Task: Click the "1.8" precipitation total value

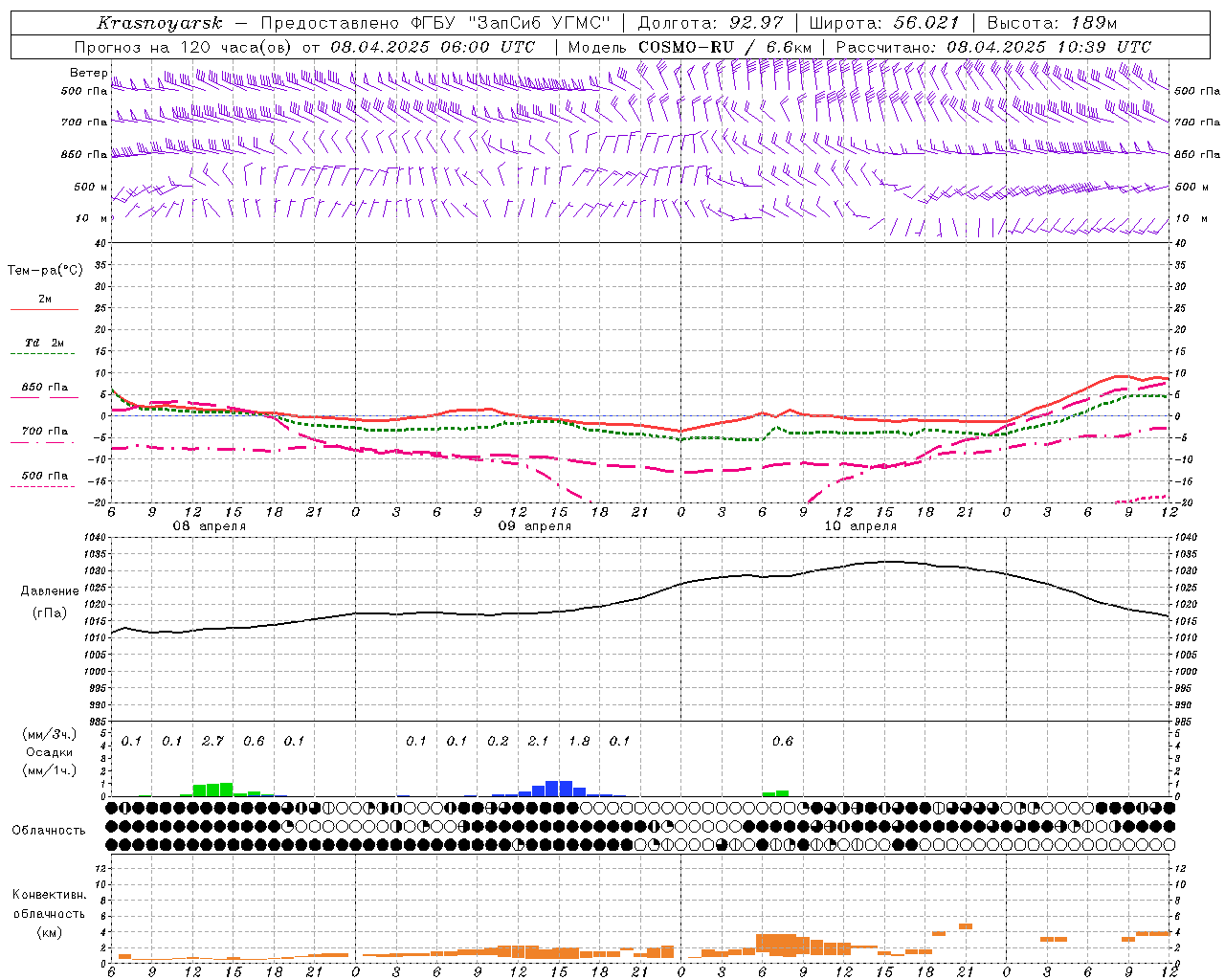Action: coord(579,741)
